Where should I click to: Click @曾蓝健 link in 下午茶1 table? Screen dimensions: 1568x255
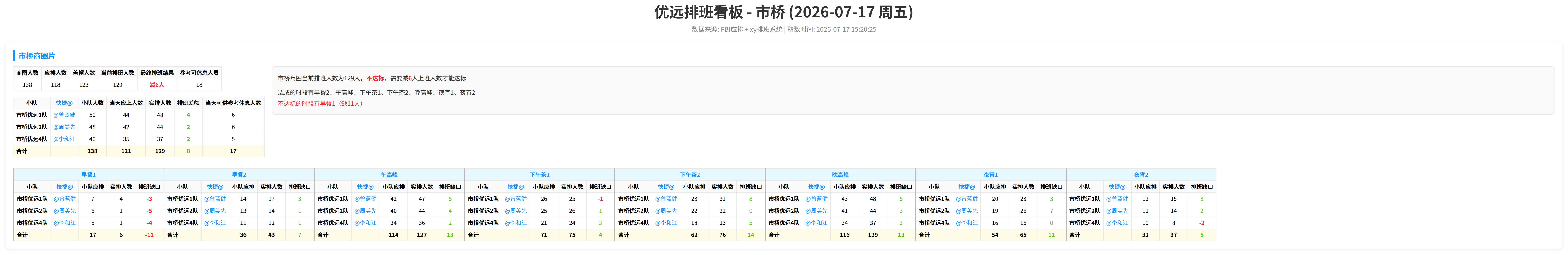pyautogui.click(x=515, y=199)
